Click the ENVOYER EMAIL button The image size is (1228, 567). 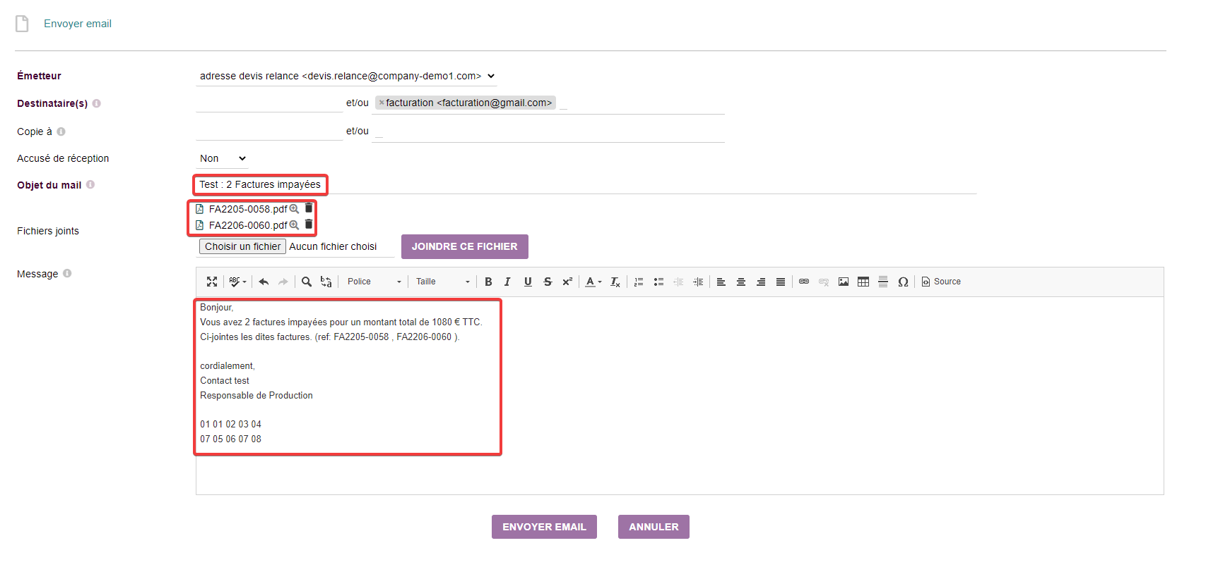pyautogui.click(x=544, y=527)
